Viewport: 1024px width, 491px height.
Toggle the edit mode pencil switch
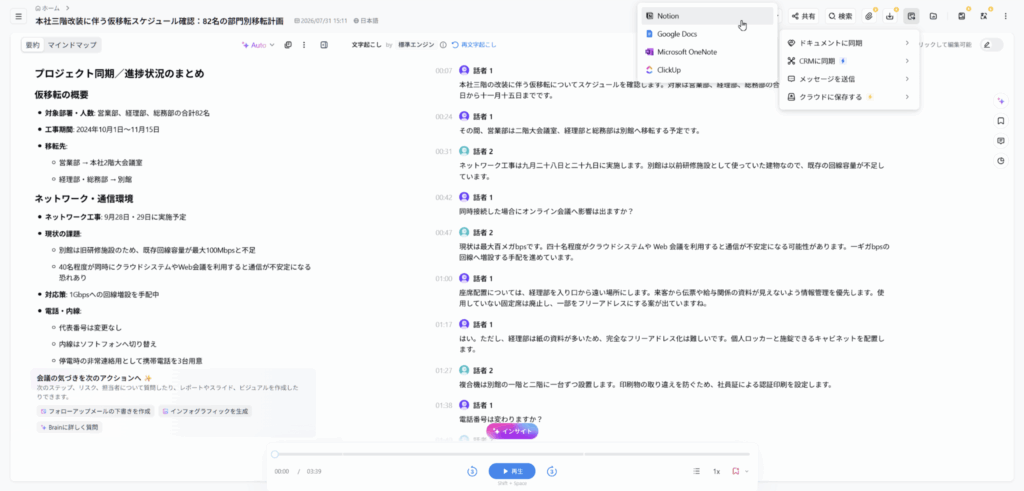tap(991, 45)
